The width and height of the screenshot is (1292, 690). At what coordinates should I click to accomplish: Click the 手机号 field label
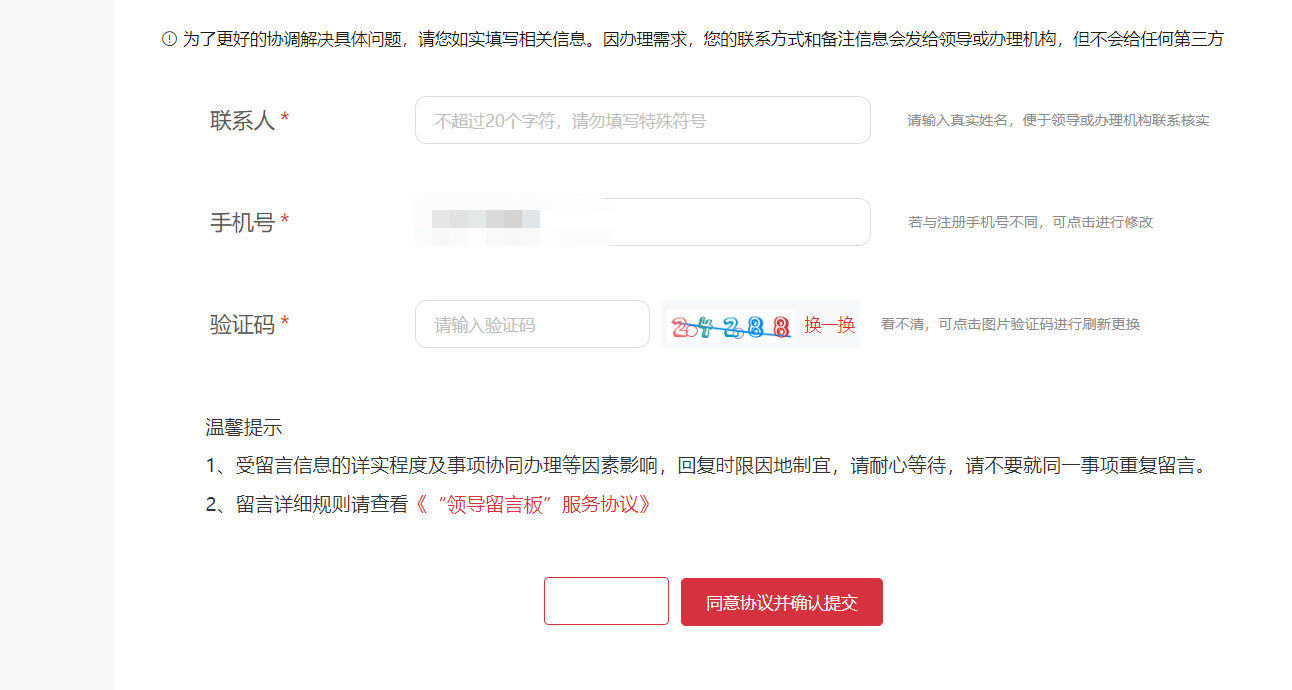point(242,222)
